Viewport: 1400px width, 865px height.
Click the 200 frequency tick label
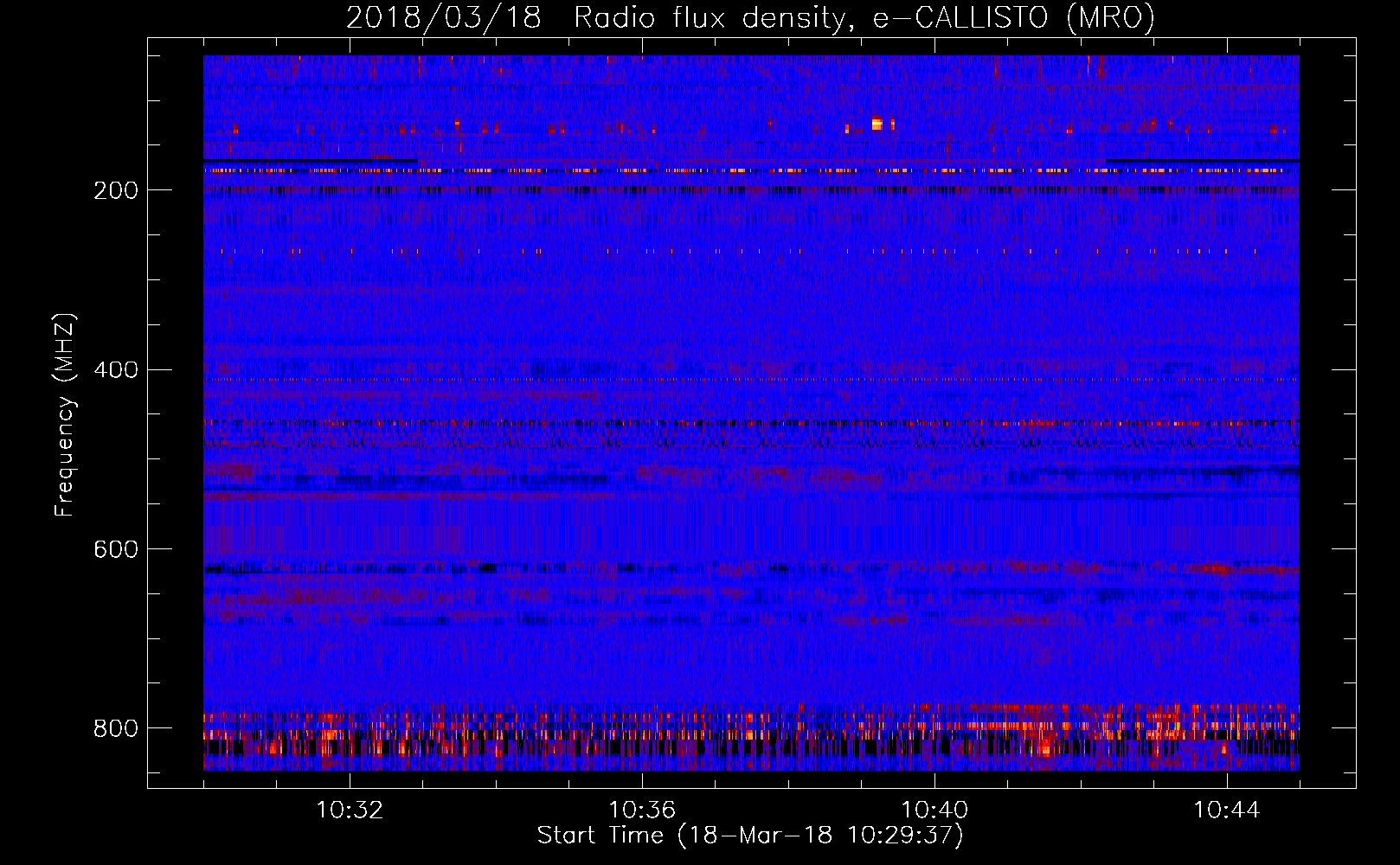click(x=116, y=190)
